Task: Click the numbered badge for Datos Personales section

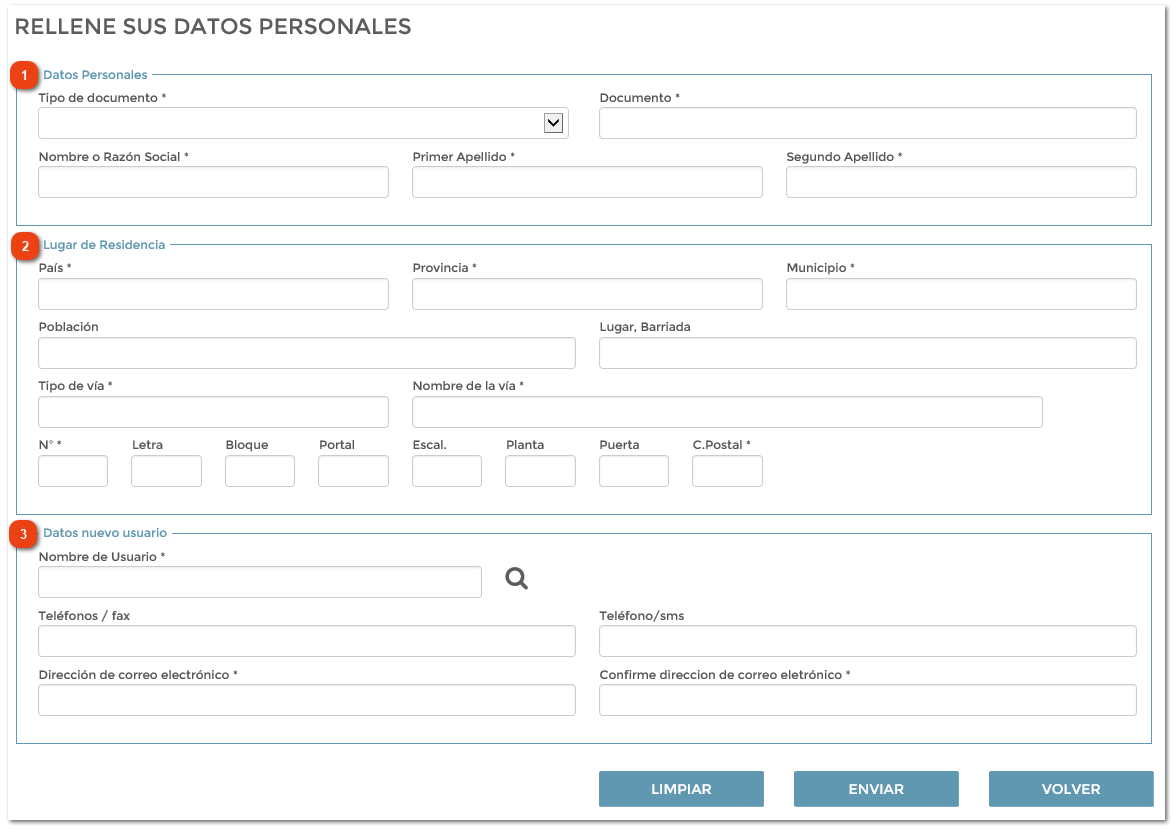Action: click(x=25, y=74)
